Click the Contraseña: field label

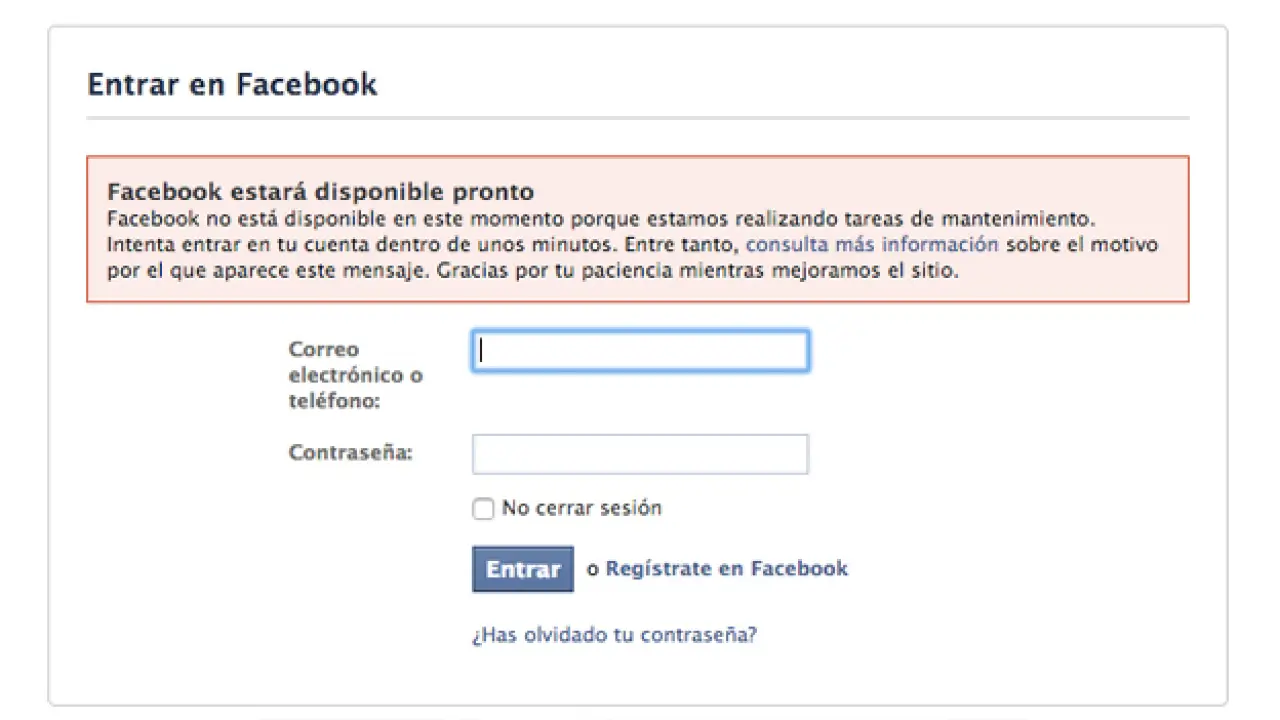click(351, 452)
